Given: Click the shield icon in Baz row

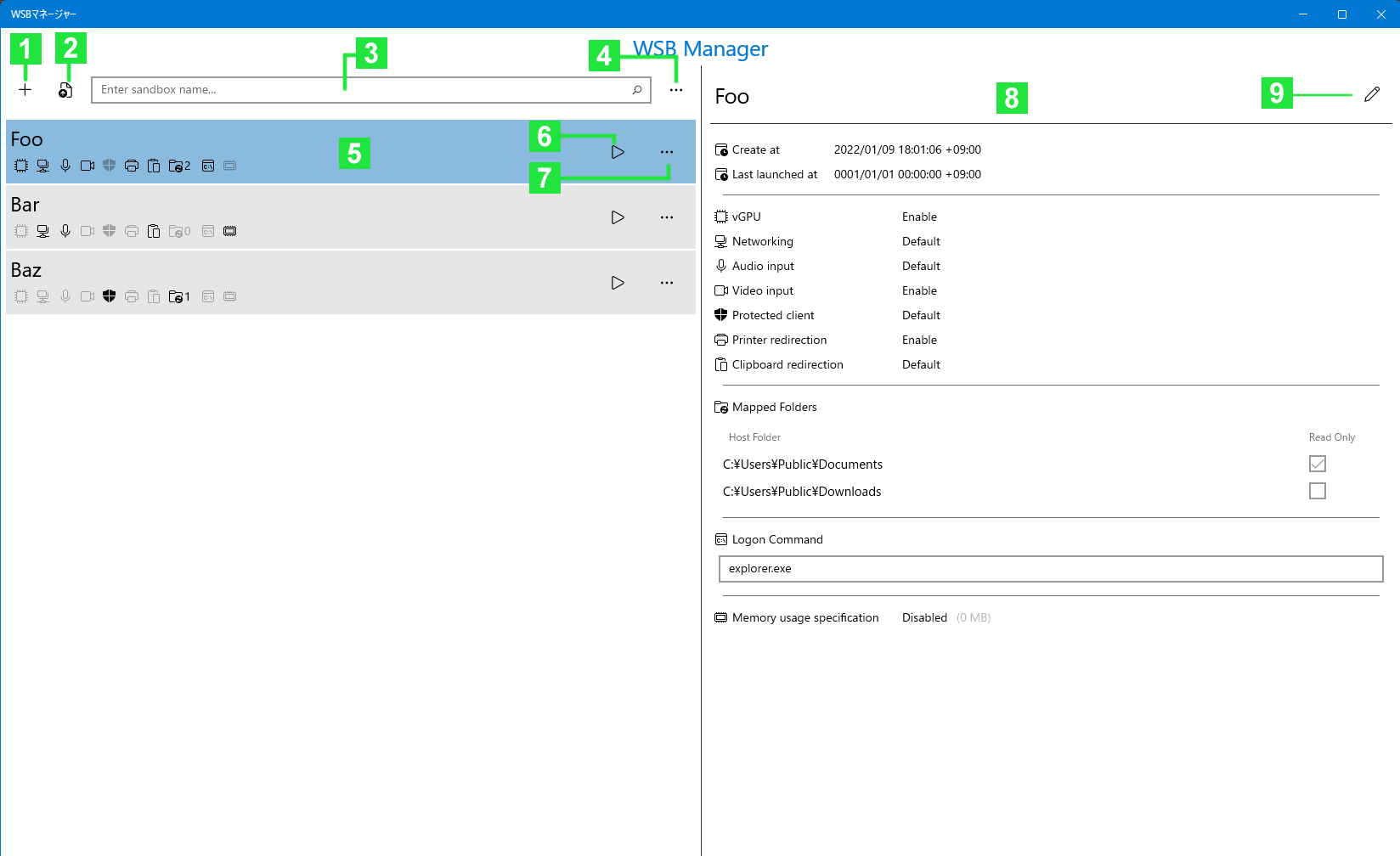Looking at the screenshot, I should [x=109, y=296].
